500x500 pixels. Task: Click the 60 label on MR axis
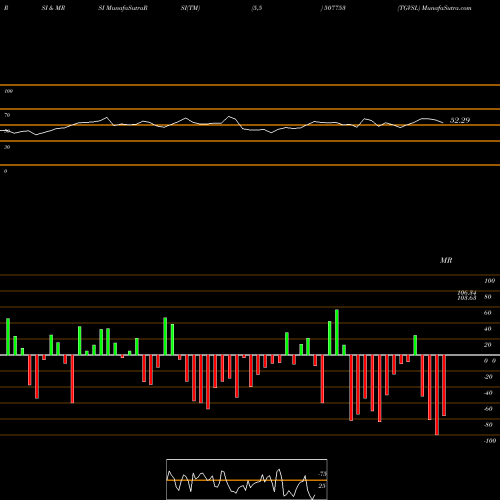pyautogui.click(x=488, y=313)
